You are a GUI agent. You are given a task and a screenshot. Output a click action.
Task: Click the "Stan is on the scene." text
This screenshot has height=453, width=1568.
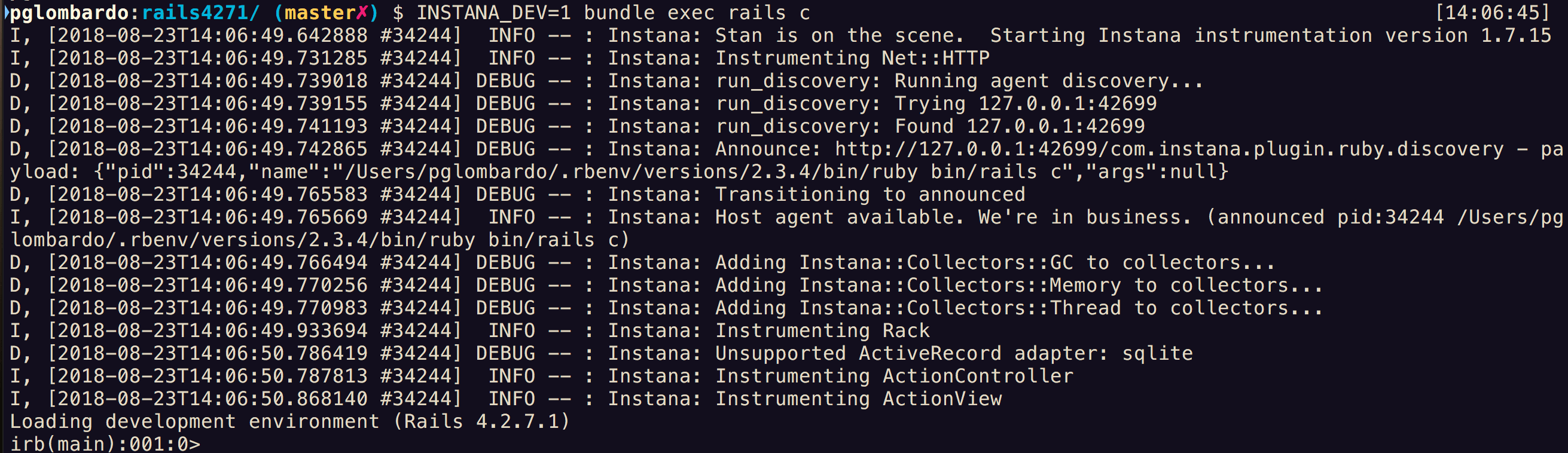(840, 35)
